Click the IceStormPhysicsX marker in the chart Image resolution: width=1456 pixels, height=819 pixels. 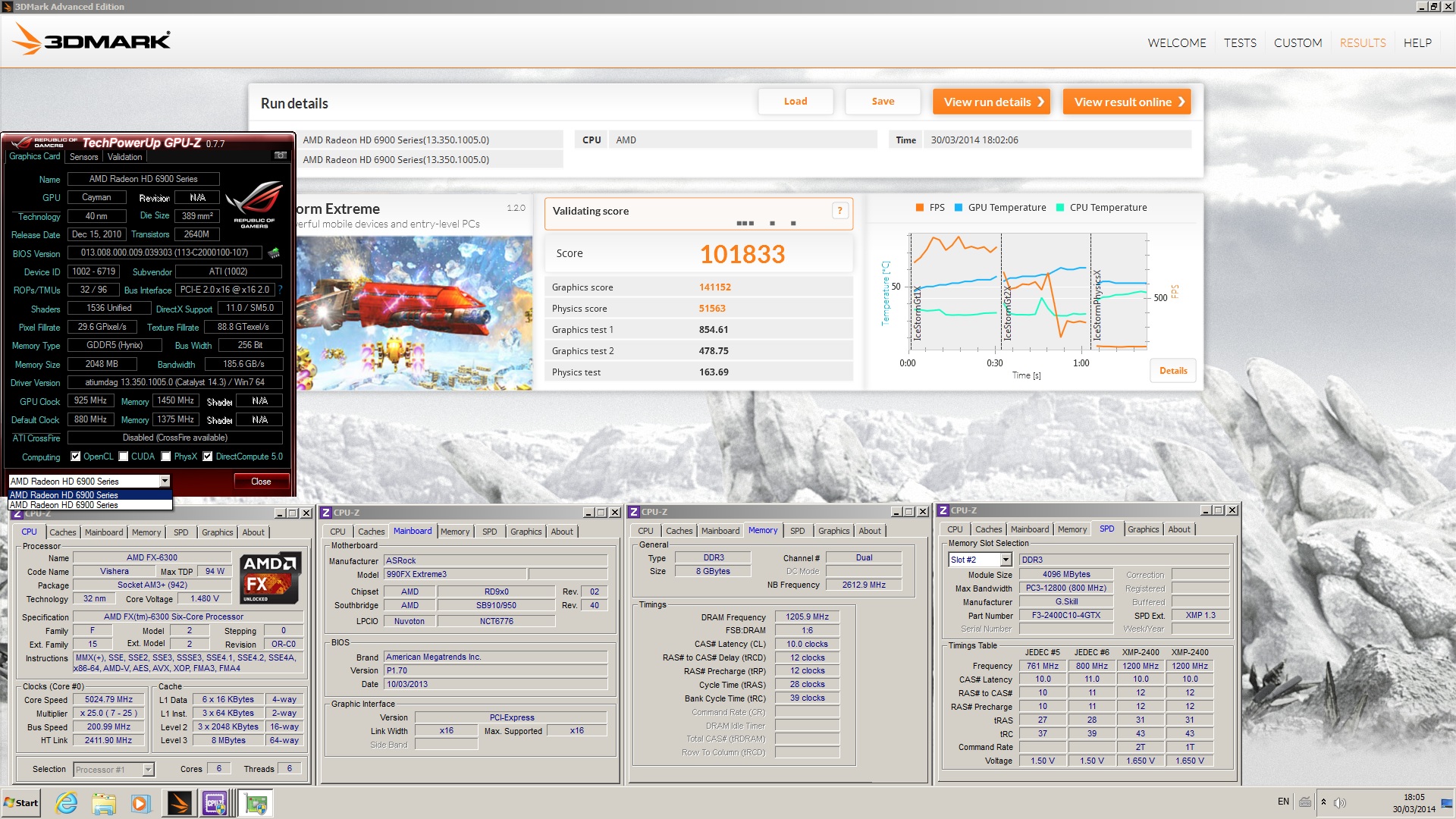click(1097, 306)
